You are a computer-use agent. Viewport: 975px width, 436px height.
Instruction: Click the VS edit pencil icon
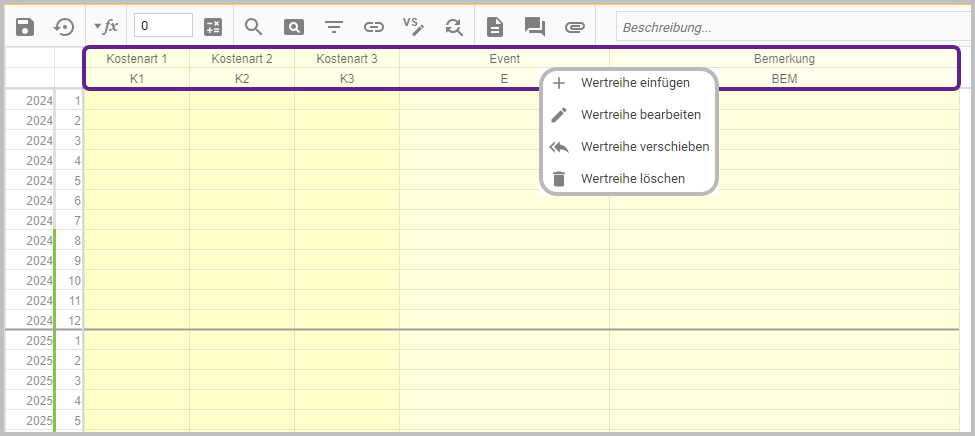413,27
